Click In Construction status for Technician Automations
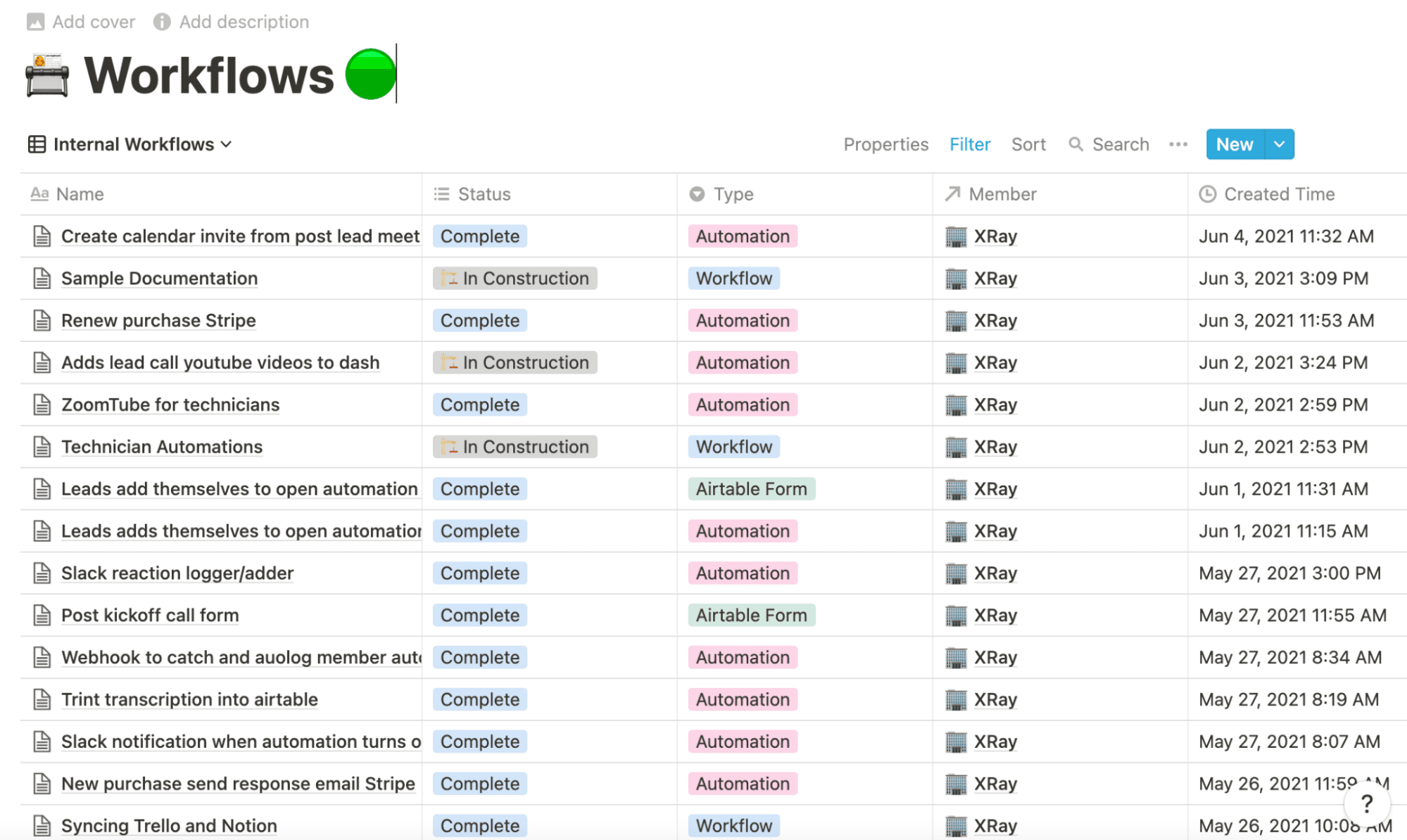Image resolution: width=1407 pixels, height=840 pixels. pyautogui.click(x=515, y=447)
